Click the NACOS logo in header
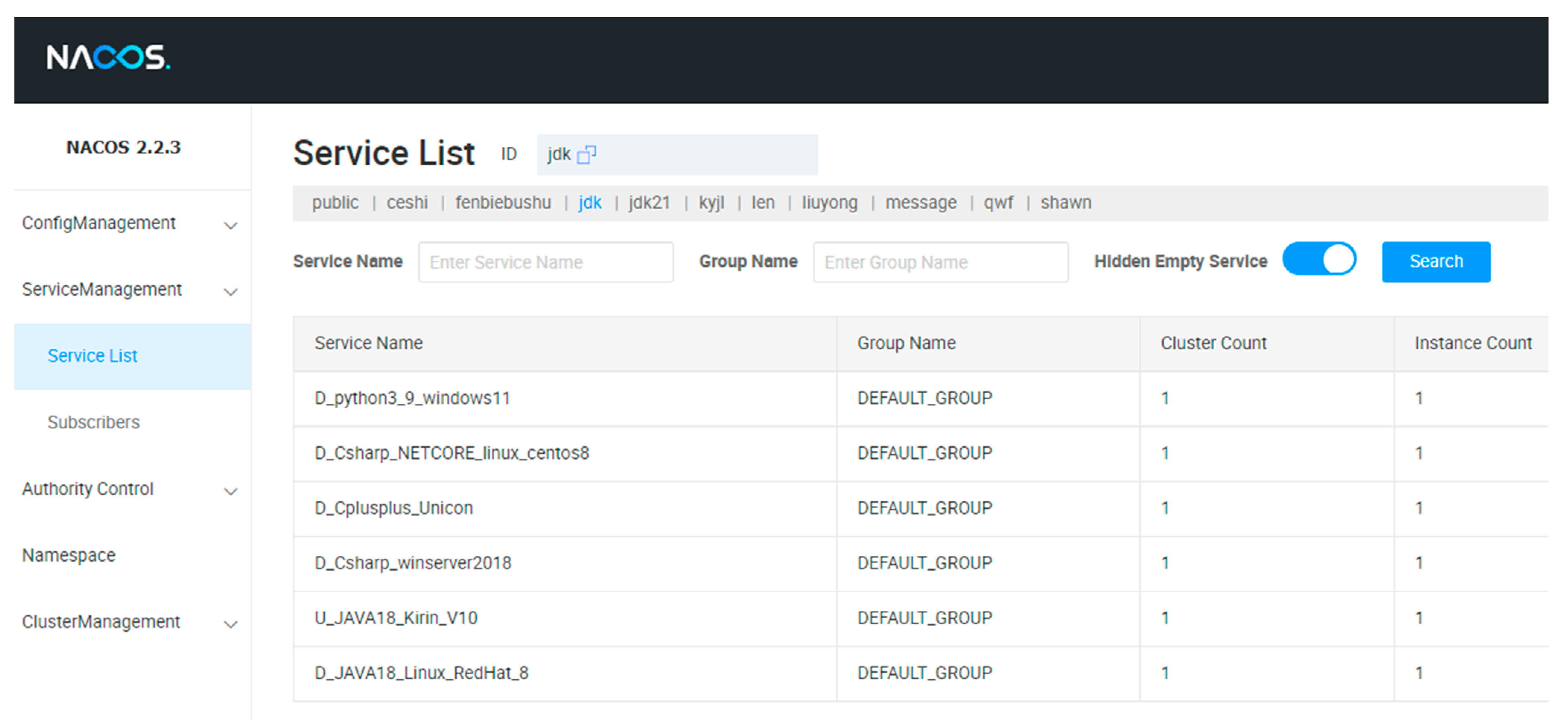 (x=108, y=58)
